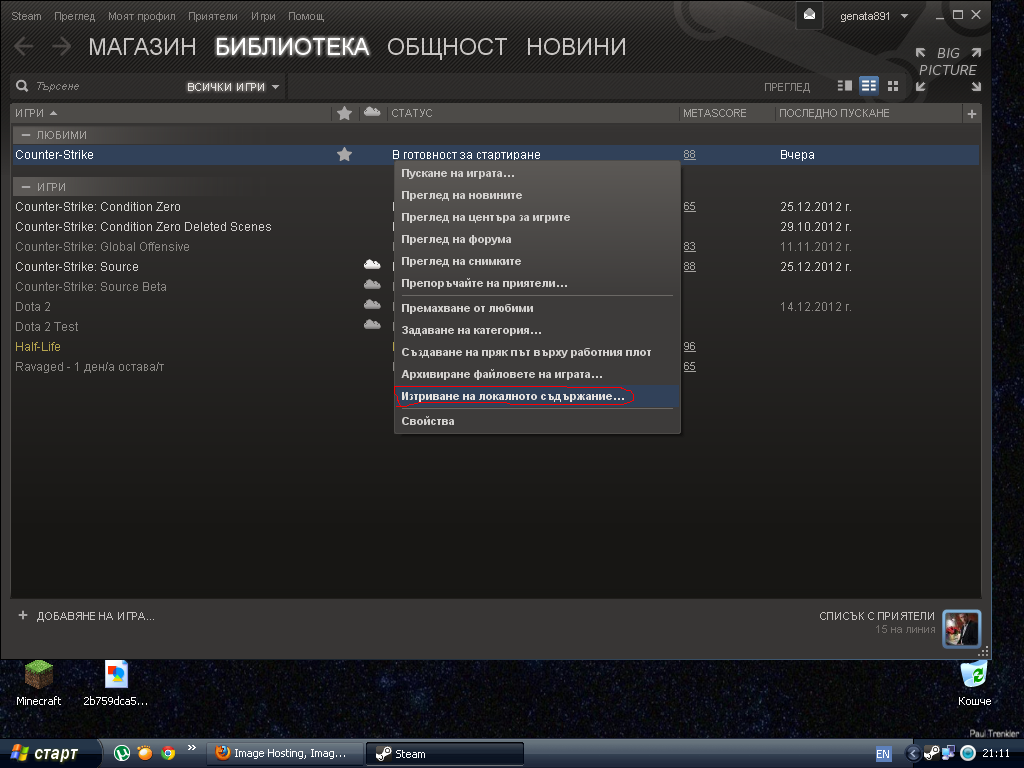Click EN language indicator in taskbar
This screenshot has width=1024, height=768.
tap(883, 754)
